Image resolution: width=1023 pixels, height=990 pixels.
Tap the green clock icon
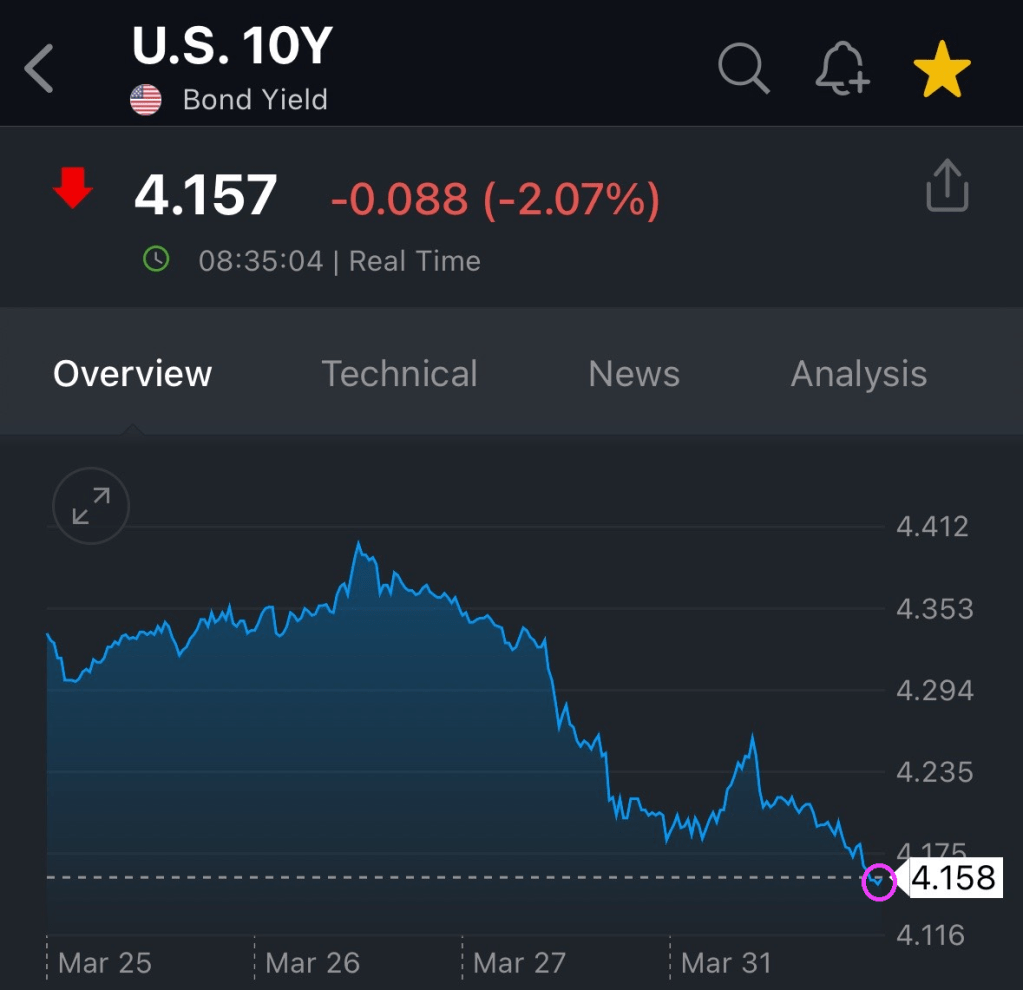(x=156, y=260)
